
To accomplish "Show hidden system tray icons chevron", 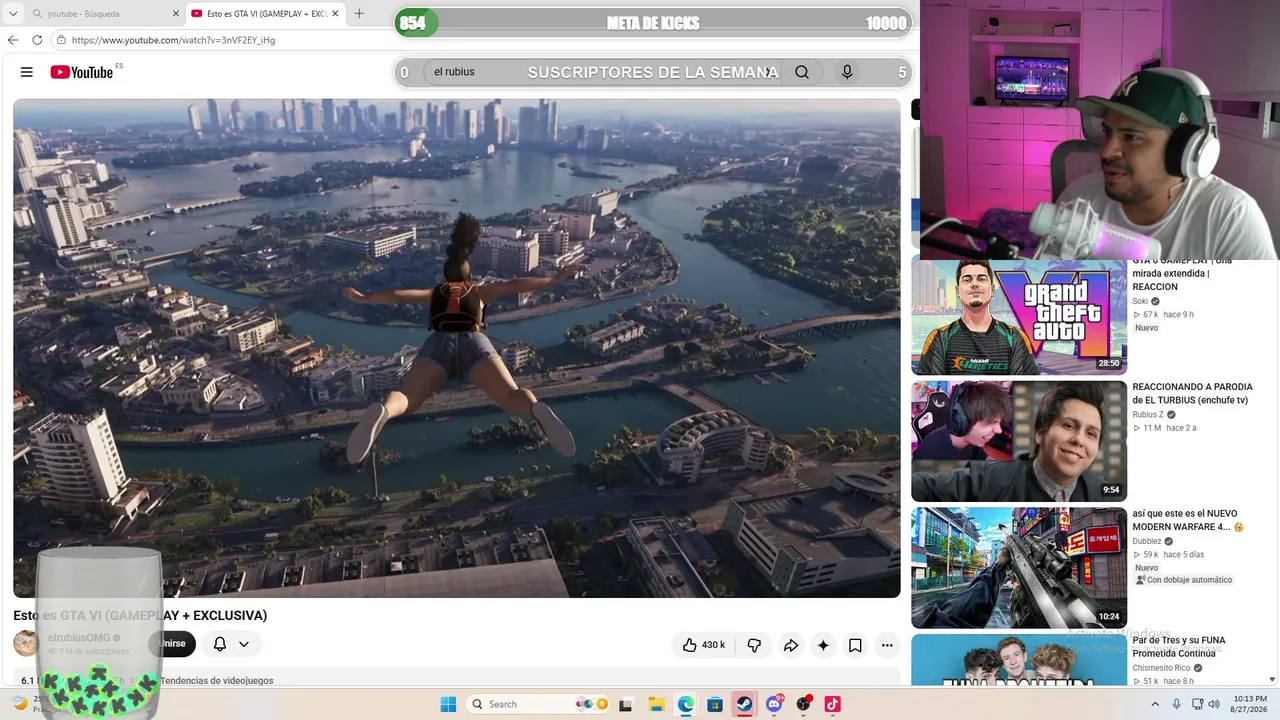I will point(1155,704).
